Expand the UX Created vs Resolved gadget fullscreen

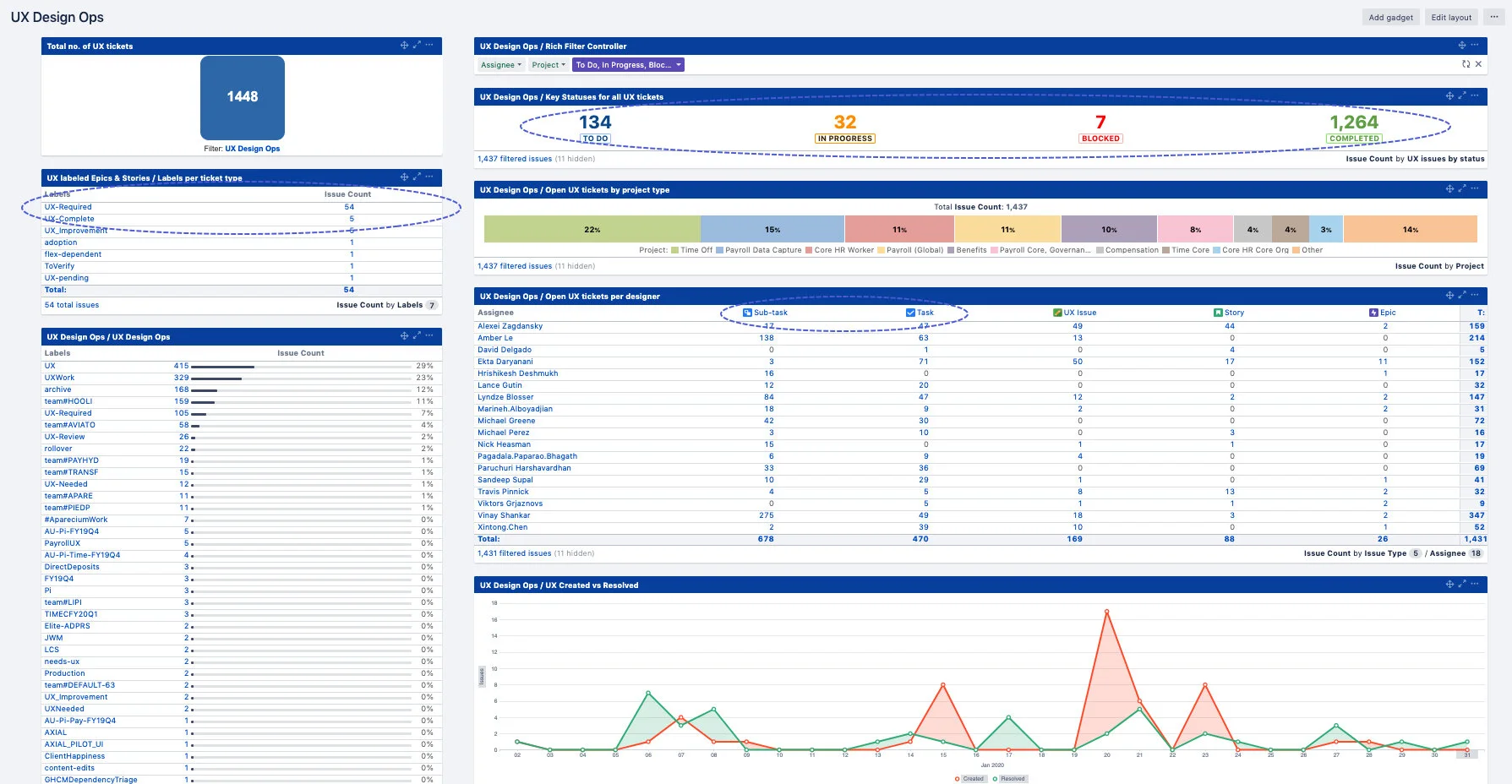point(1461,584)
